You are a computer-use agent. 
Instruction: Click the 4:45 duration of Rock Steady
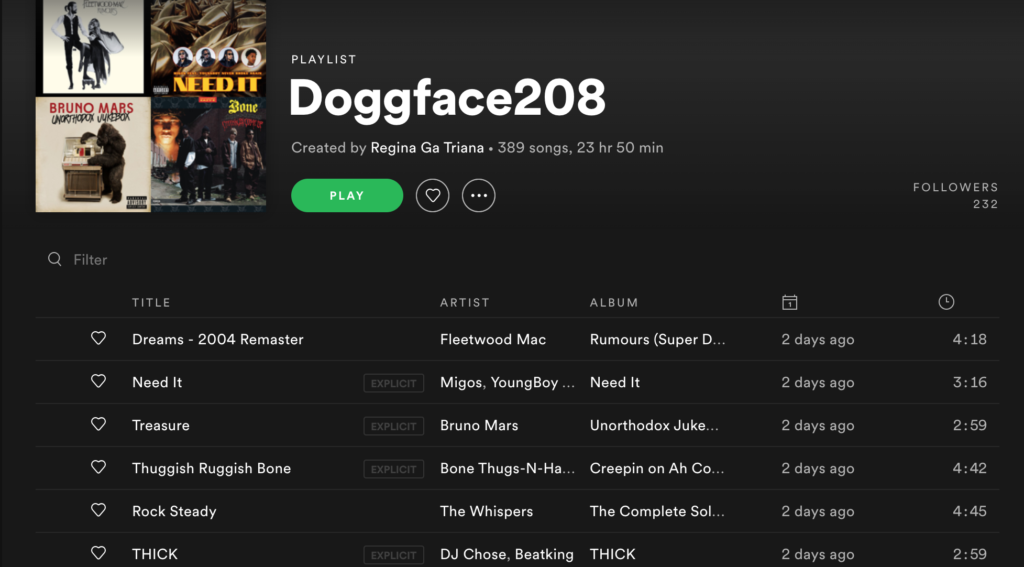(x=969, y=511)
